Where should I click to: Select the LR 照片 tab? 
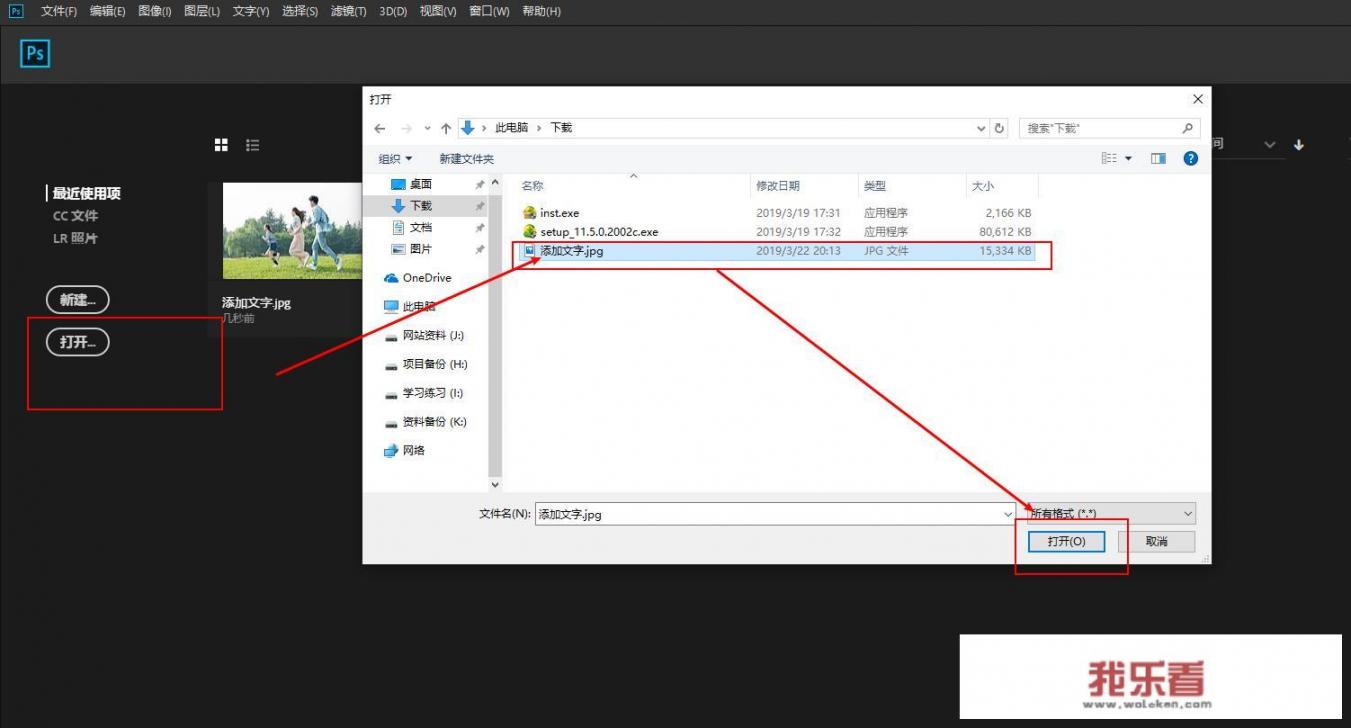coord(75,238)
